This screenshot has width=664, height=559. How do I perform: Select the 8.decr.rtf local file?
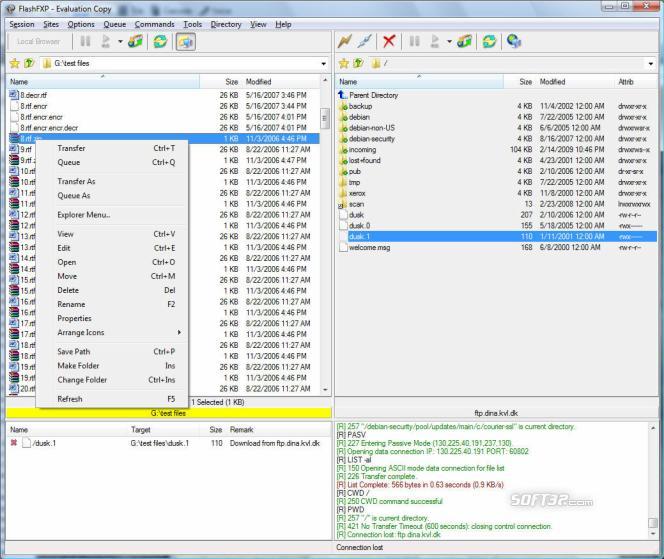coord(28,95)
